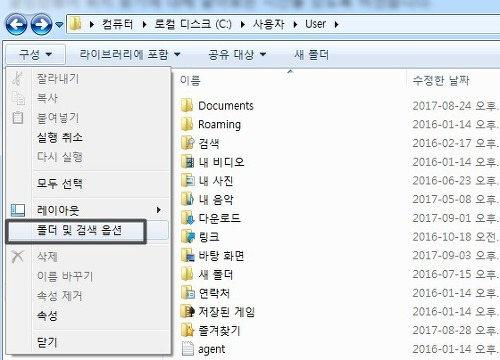This screenshot has width=500, height=360.
Task: Click the 즐겨찾기 star folder icon
Action: [188, 330]
